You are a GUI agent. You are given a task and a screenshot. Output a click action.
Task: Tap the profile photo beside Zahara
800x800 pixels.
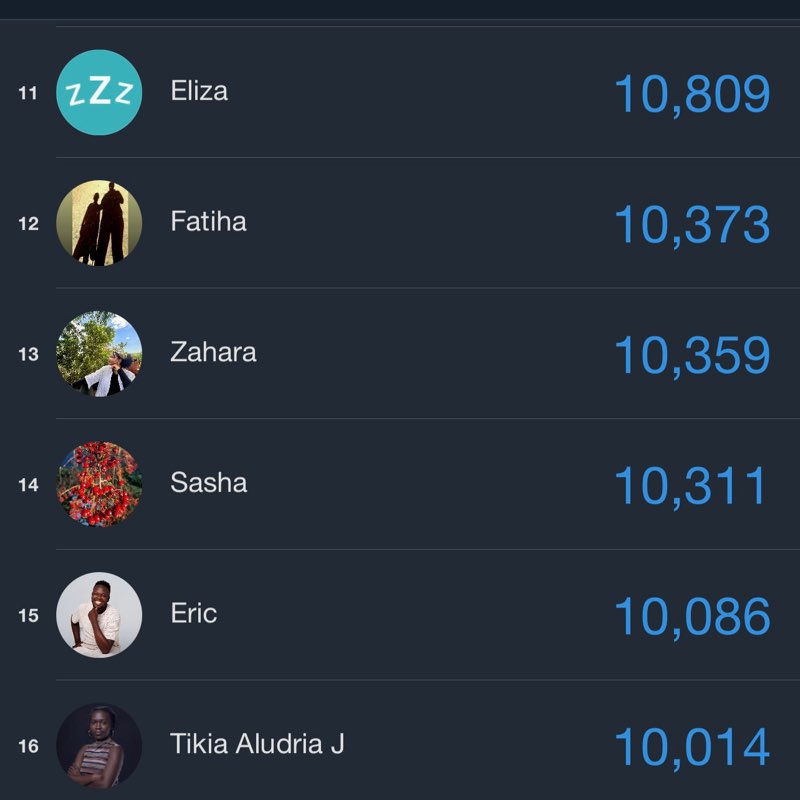(99, 354)
